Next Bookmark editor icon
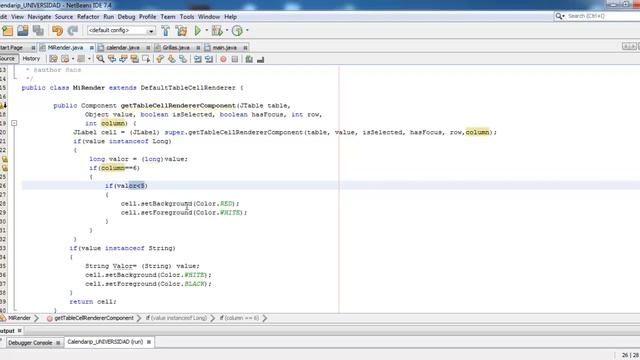The image size is (640, 360). point(171,59)
